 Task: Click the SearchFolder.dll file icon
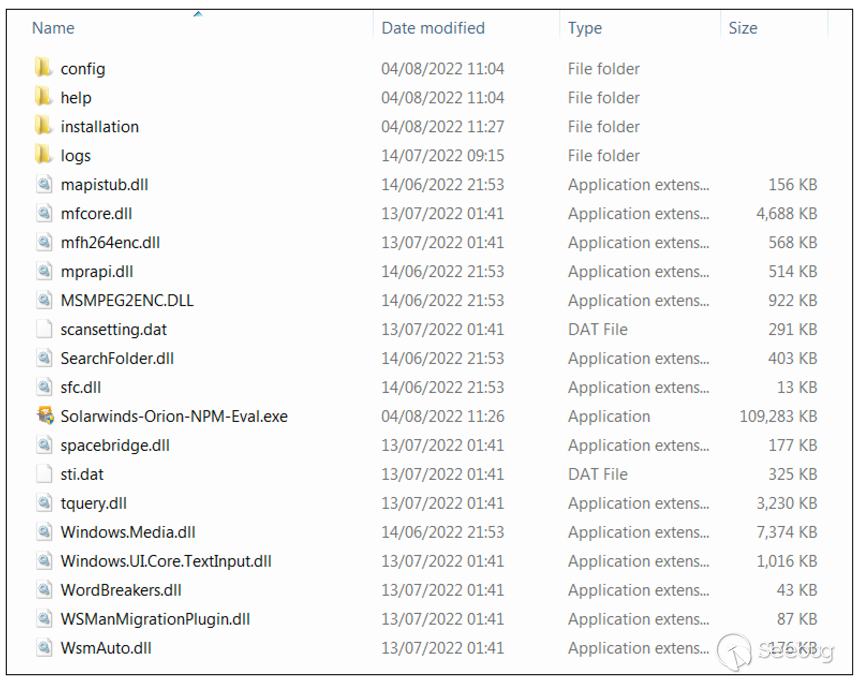44,358
